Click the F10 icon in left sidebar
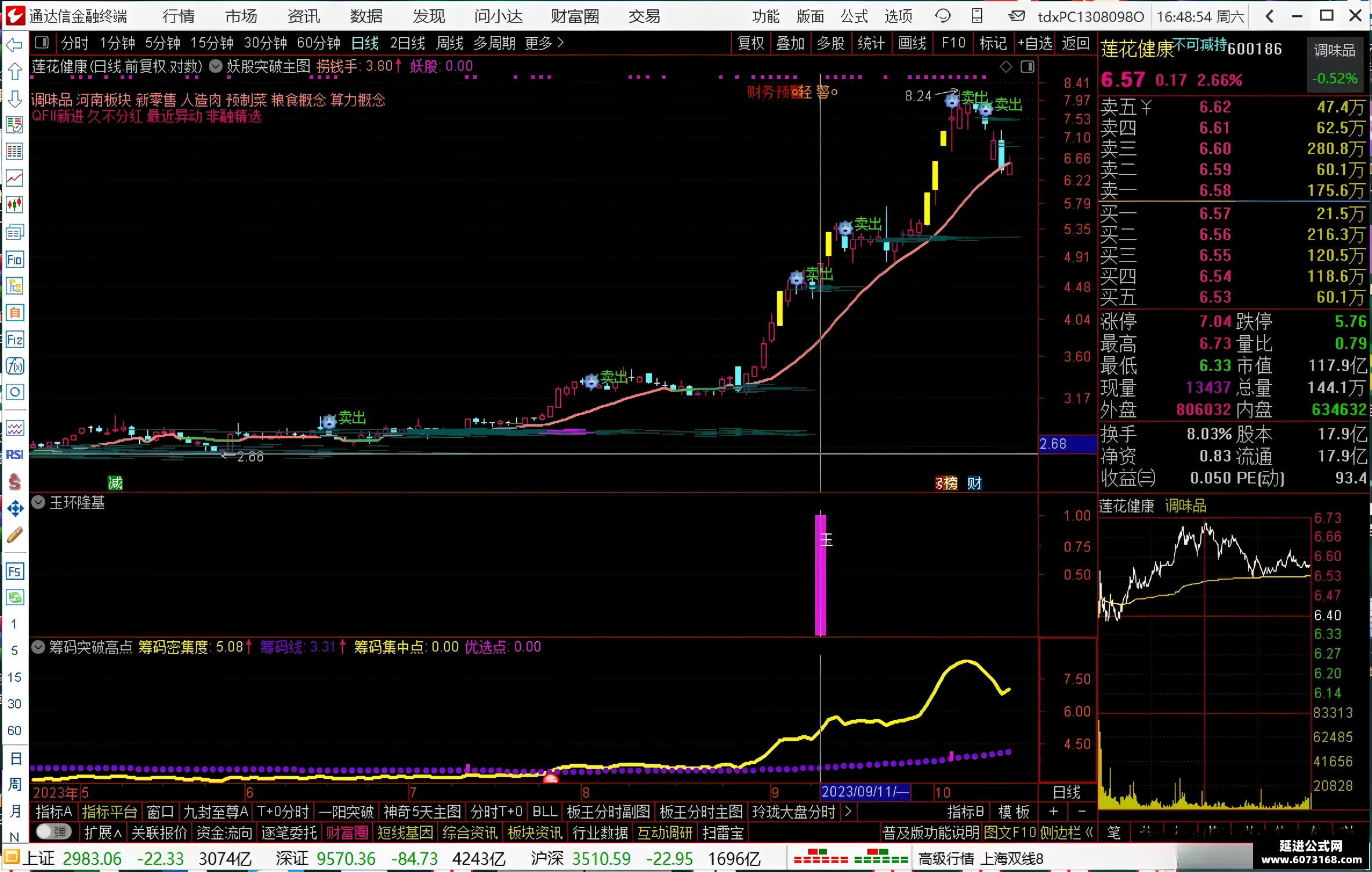 click(x=14, y=259)
